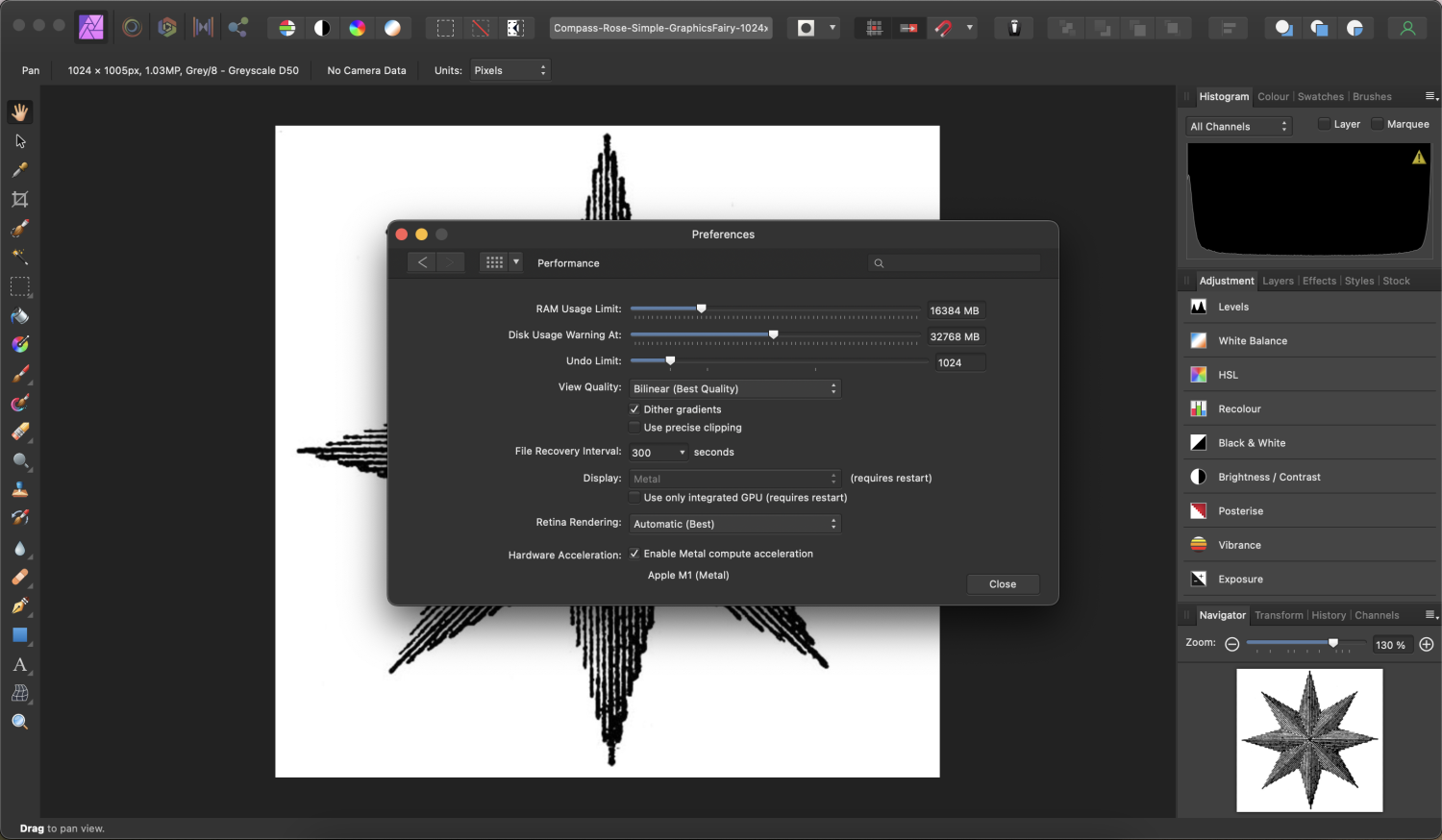1442x840 pixels.
Task: Select the Move tool in the Tools panel
Action: pos(20,141)
